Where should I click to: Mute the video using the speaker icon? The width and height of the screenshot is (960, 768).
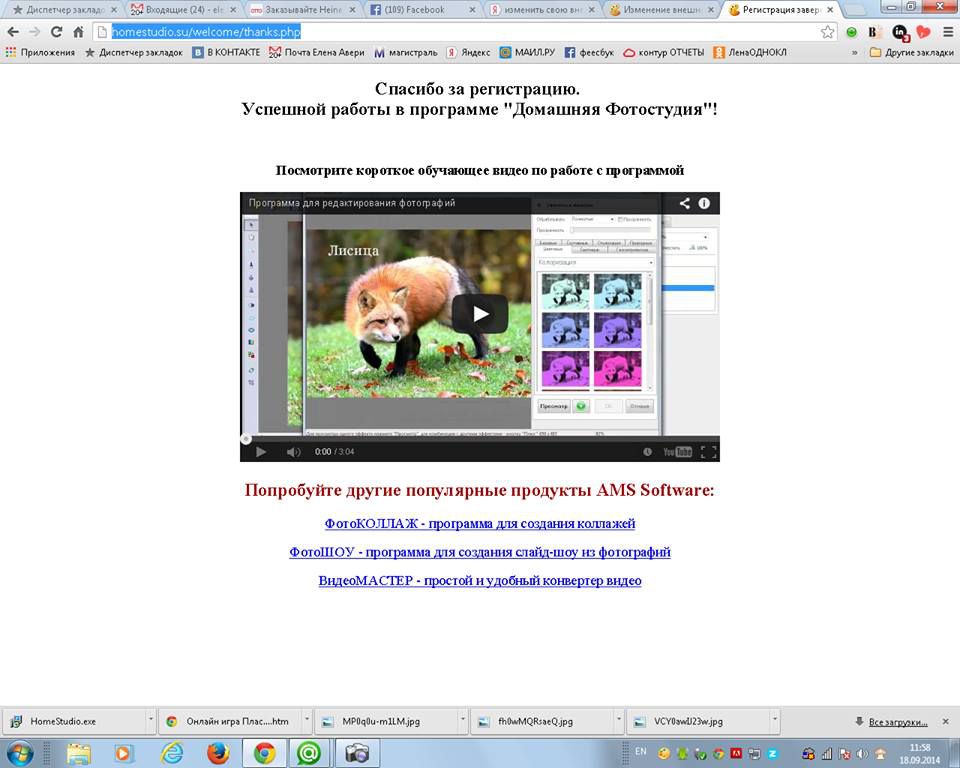pyautogui.click(x=293, y=452)
